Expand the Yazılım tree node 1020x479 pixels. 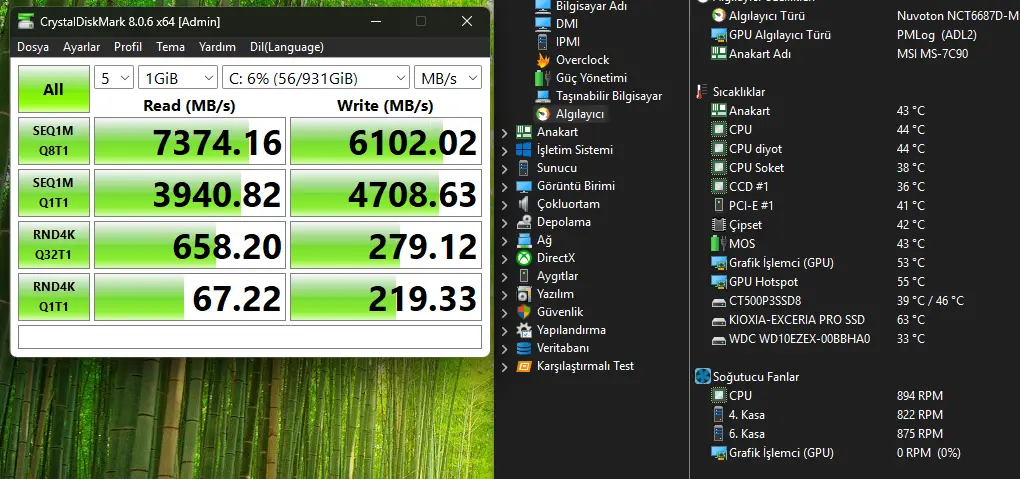(x=505, y=295)
